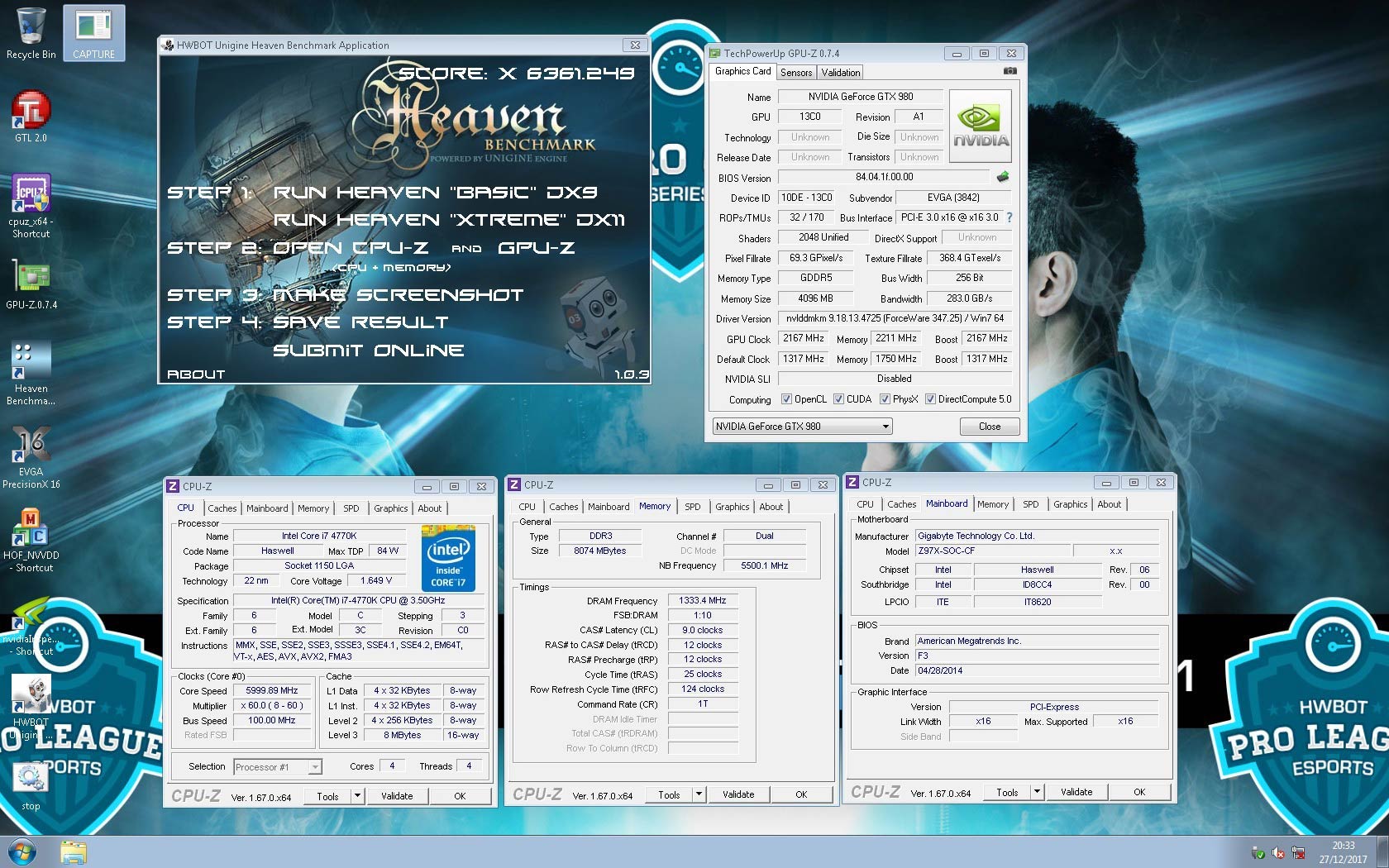The image size is (1389, 868).
Task: Click the Core Speed value field
Action: pyautogui.click(x=272, y=691)
